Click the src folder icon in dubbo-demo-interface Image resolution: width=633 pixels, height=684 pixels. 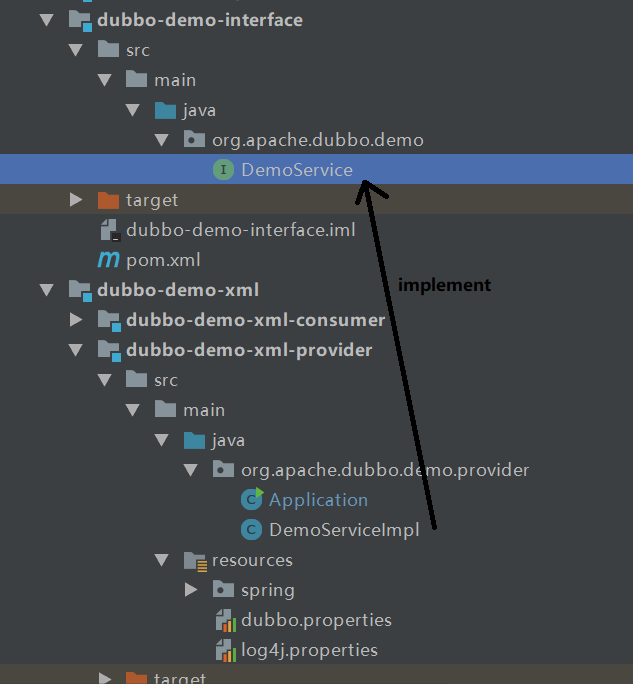pyautogui.click(x=108, y=49)
